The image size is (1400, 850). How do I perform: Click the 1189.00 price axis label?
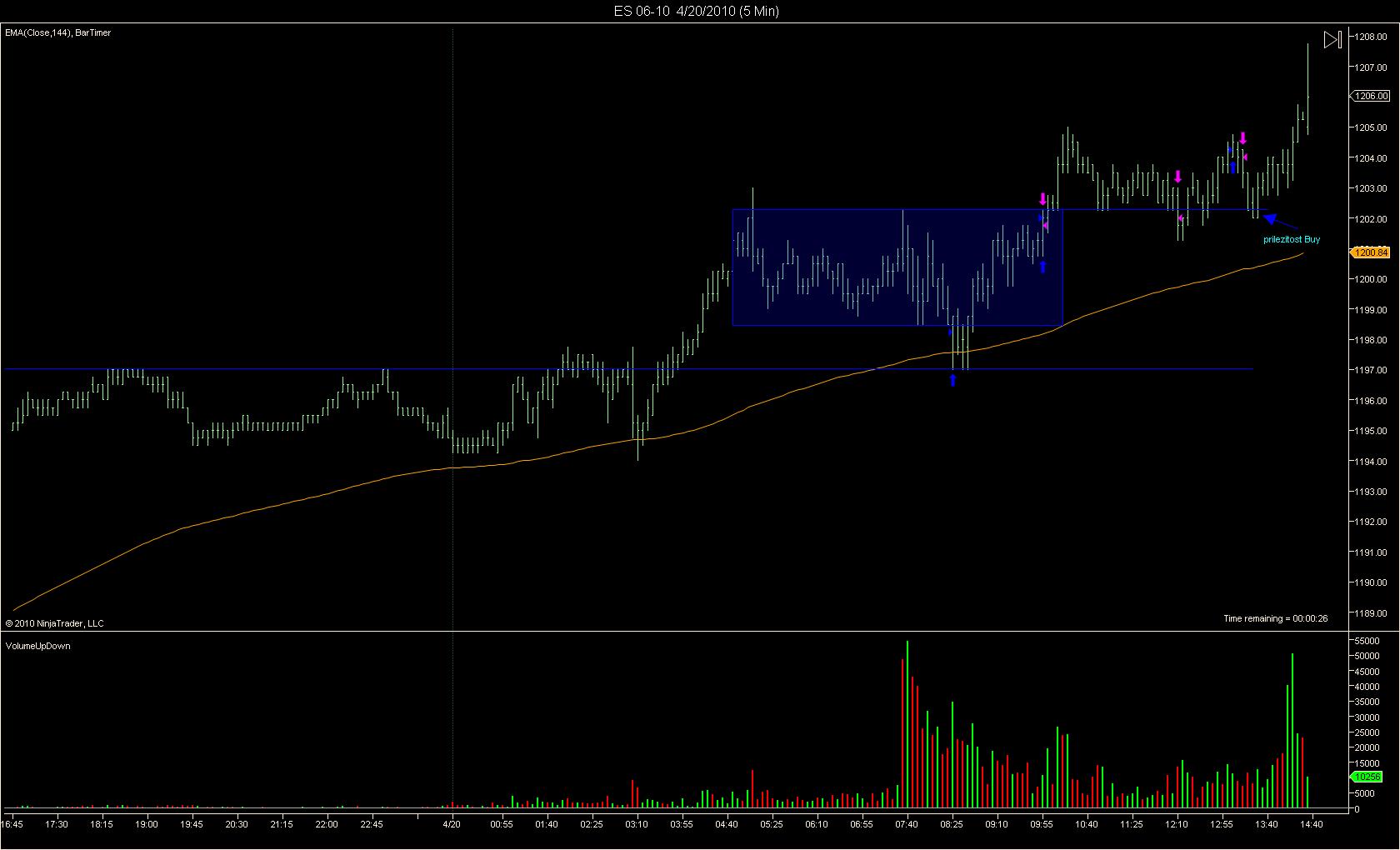[1371, 613]
